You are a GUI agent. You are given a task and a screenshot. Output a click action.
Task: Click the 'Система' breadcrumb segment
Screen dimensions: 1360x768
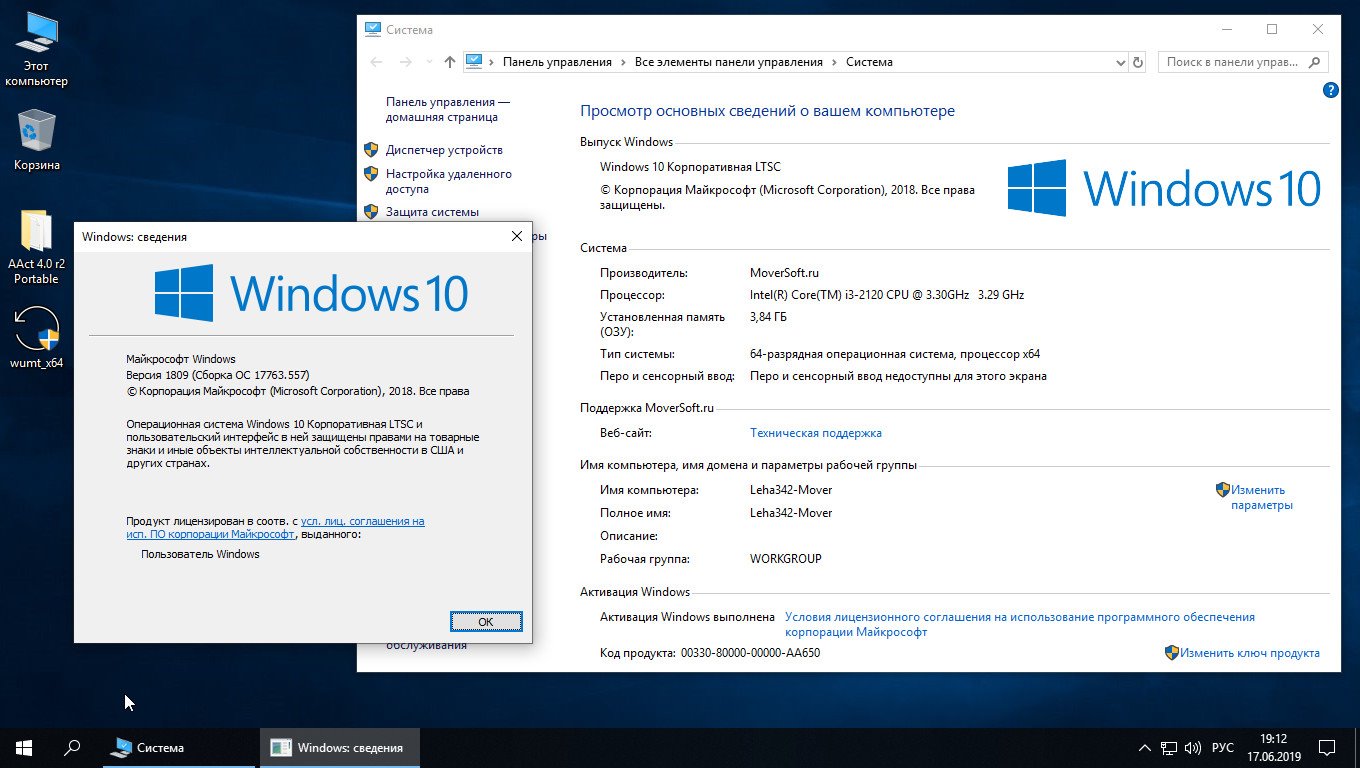(x=869, y=62)
